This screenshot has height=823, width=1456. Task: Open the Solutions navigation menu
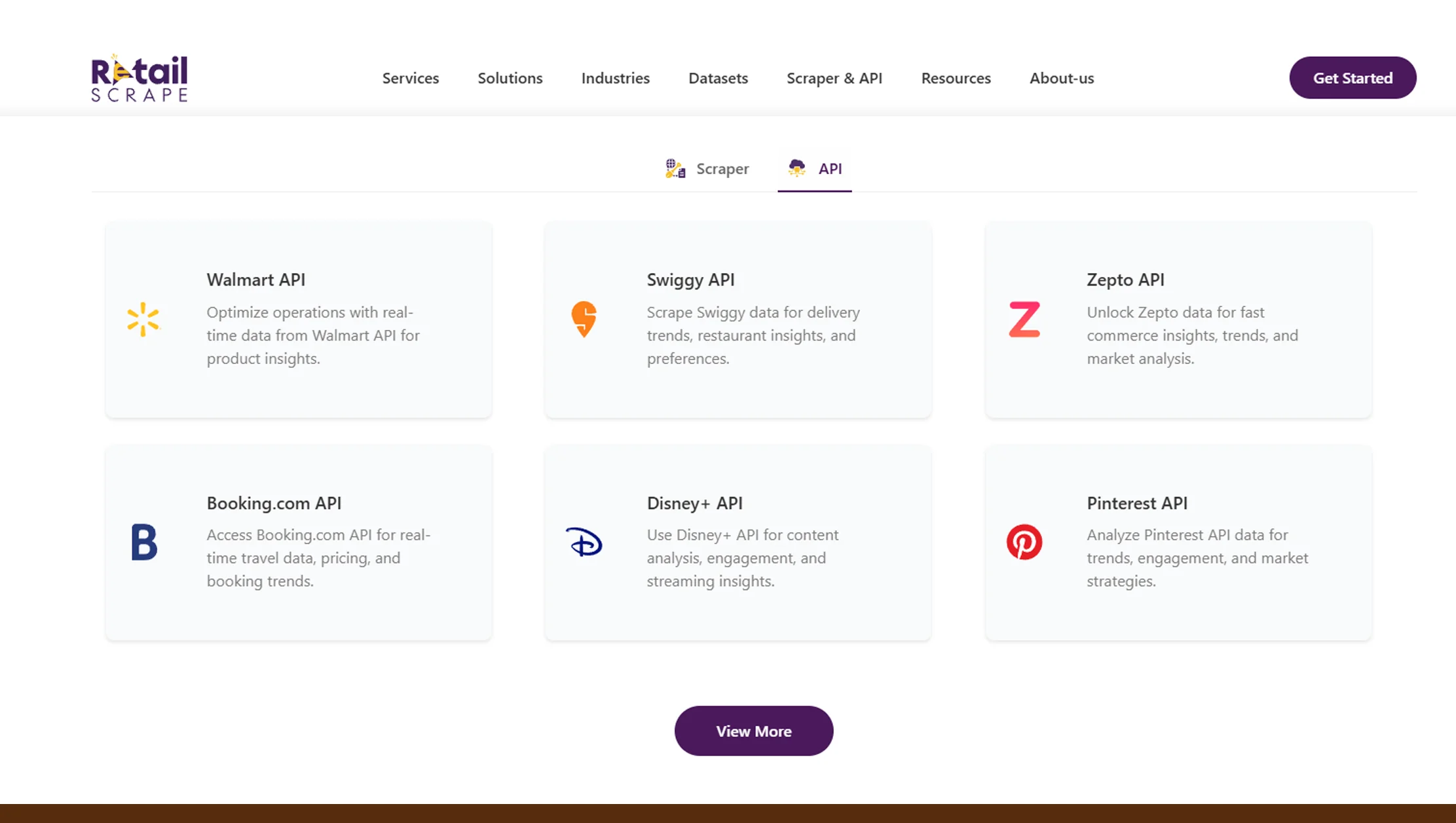pos(510,78)
